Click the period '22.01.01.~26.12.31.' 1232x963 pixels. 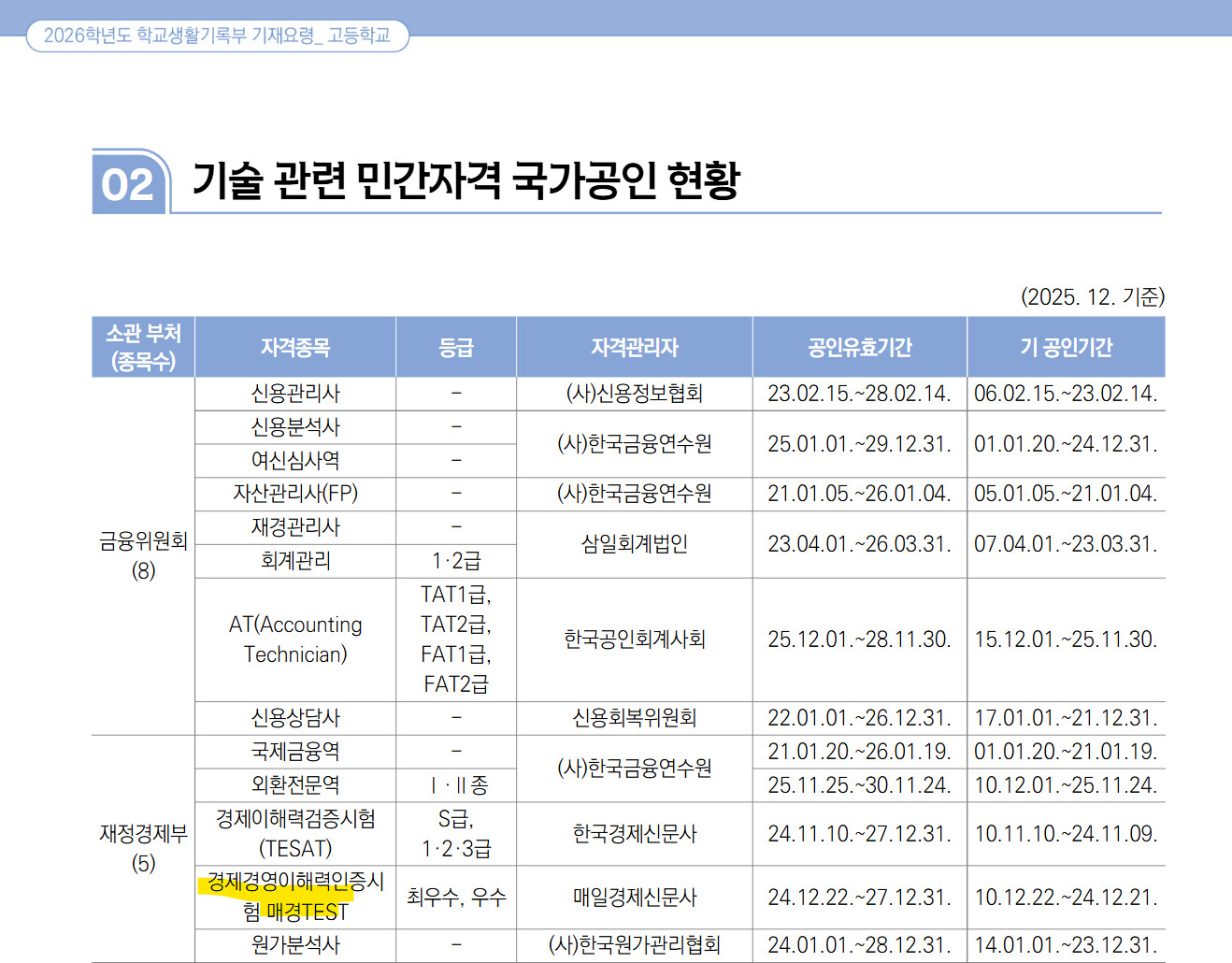point(860,718)
